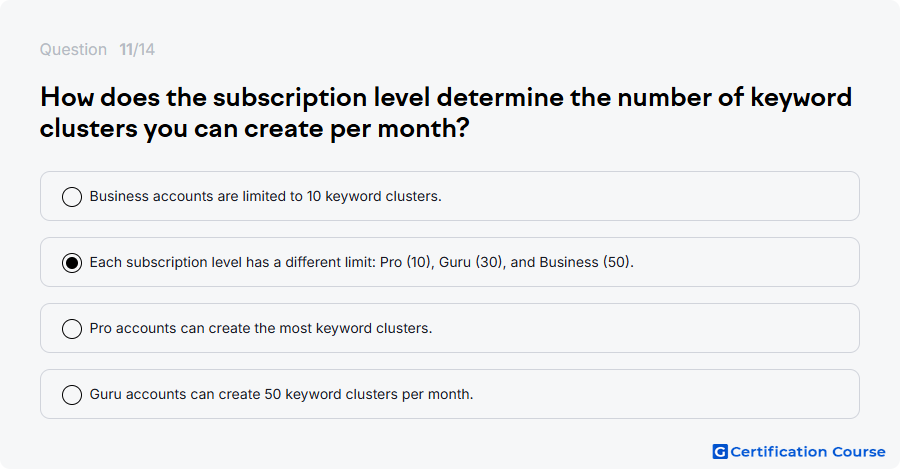Screen dimensions: 900x469
Task: Click the answer text 'Pro accounts can create the most keyword clusters.'
Action: (x=261, y=328)
